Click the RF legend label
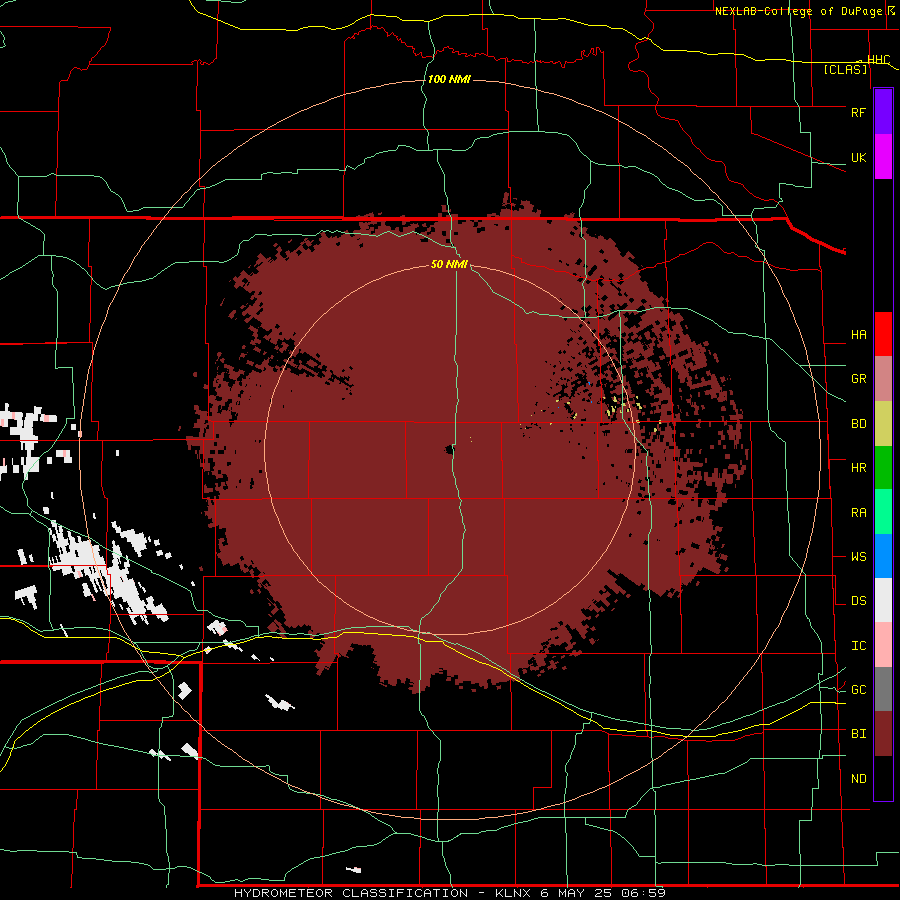Screen dimensions: 900x900 pos(858,112)
